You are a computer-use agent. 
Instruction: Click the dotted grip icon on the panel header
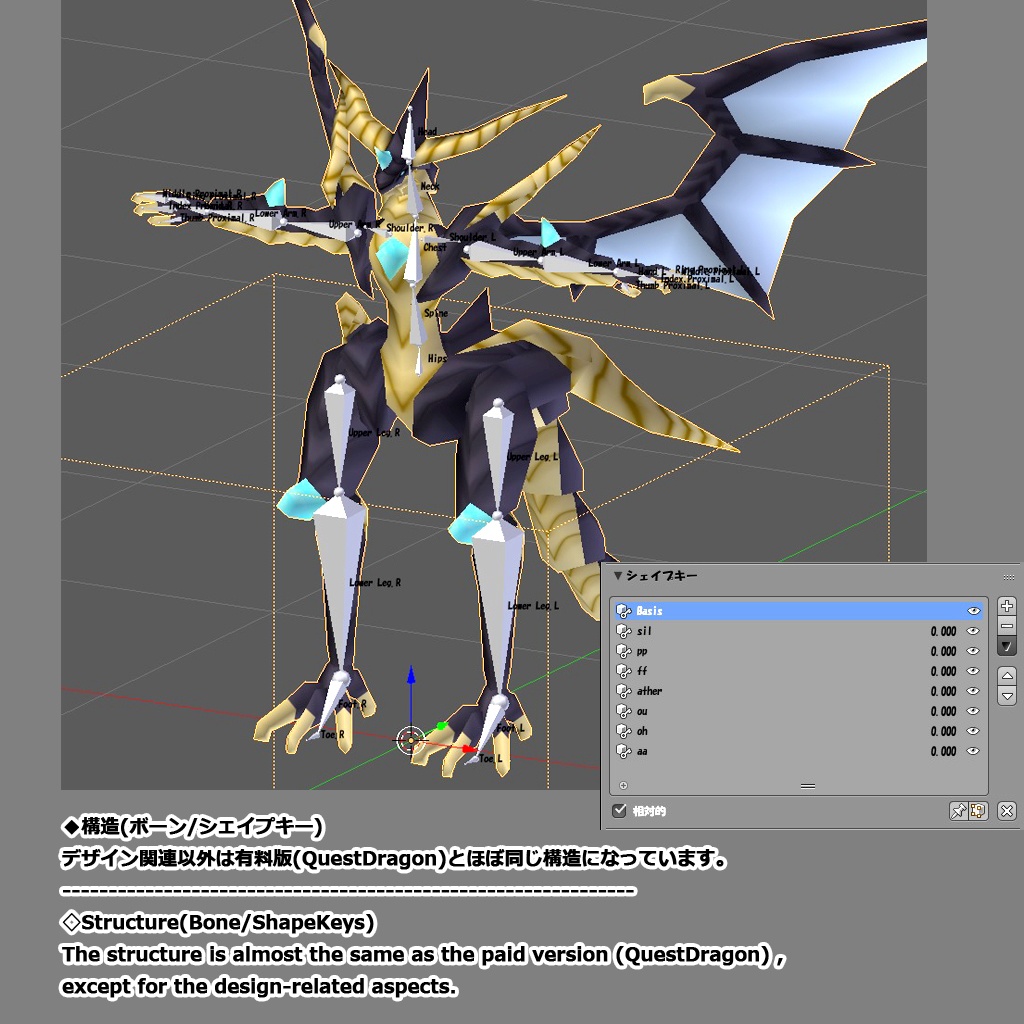click(1008, 577)
